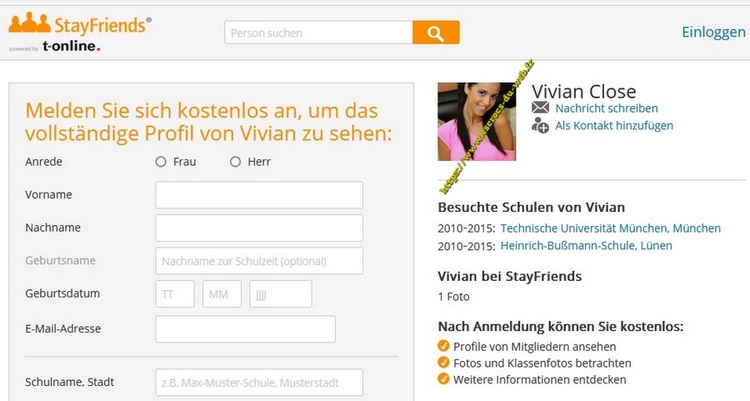Open the Einloggen link
Image resolution: width=750 pixels, height=401 pixels.
[713, 32]
